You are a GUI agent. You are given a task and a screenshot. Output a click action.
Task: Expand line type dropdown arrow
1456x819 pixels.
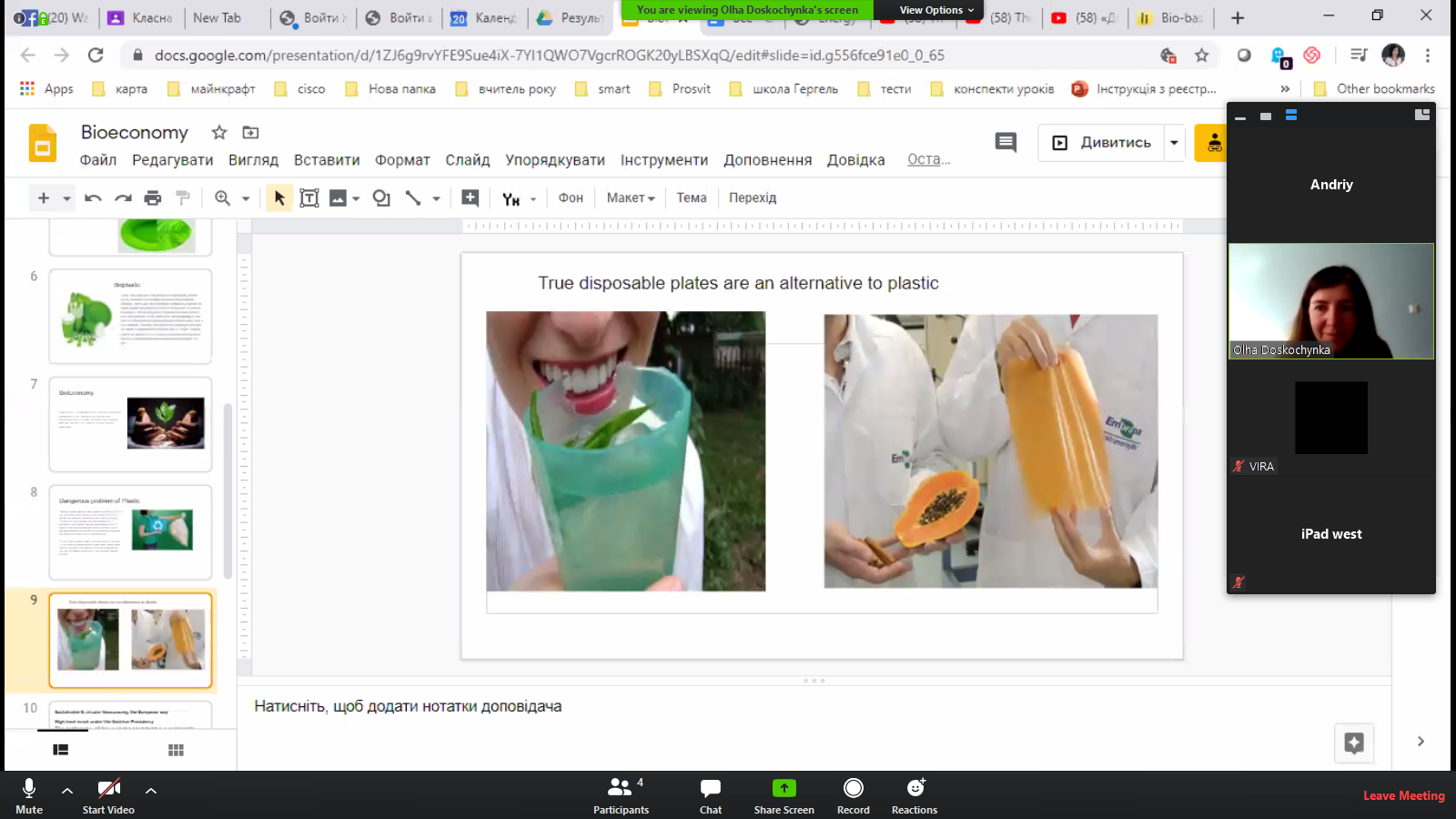[x=437, y=198]
